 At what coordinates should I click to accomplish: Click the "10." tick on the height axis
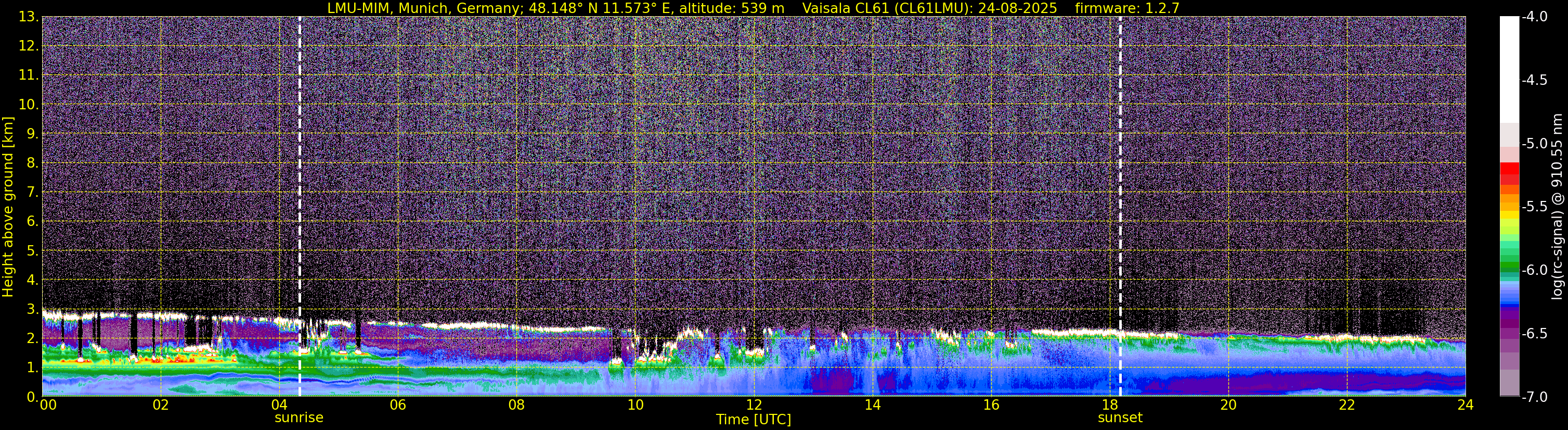point(28,105)
